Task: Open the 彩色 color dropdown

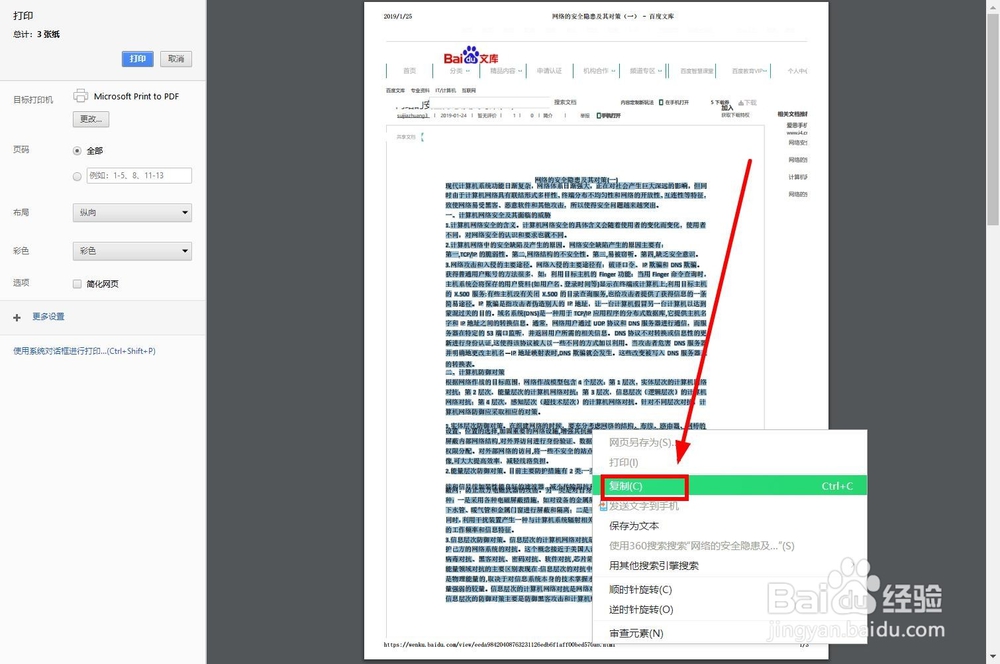Action: 132,251
